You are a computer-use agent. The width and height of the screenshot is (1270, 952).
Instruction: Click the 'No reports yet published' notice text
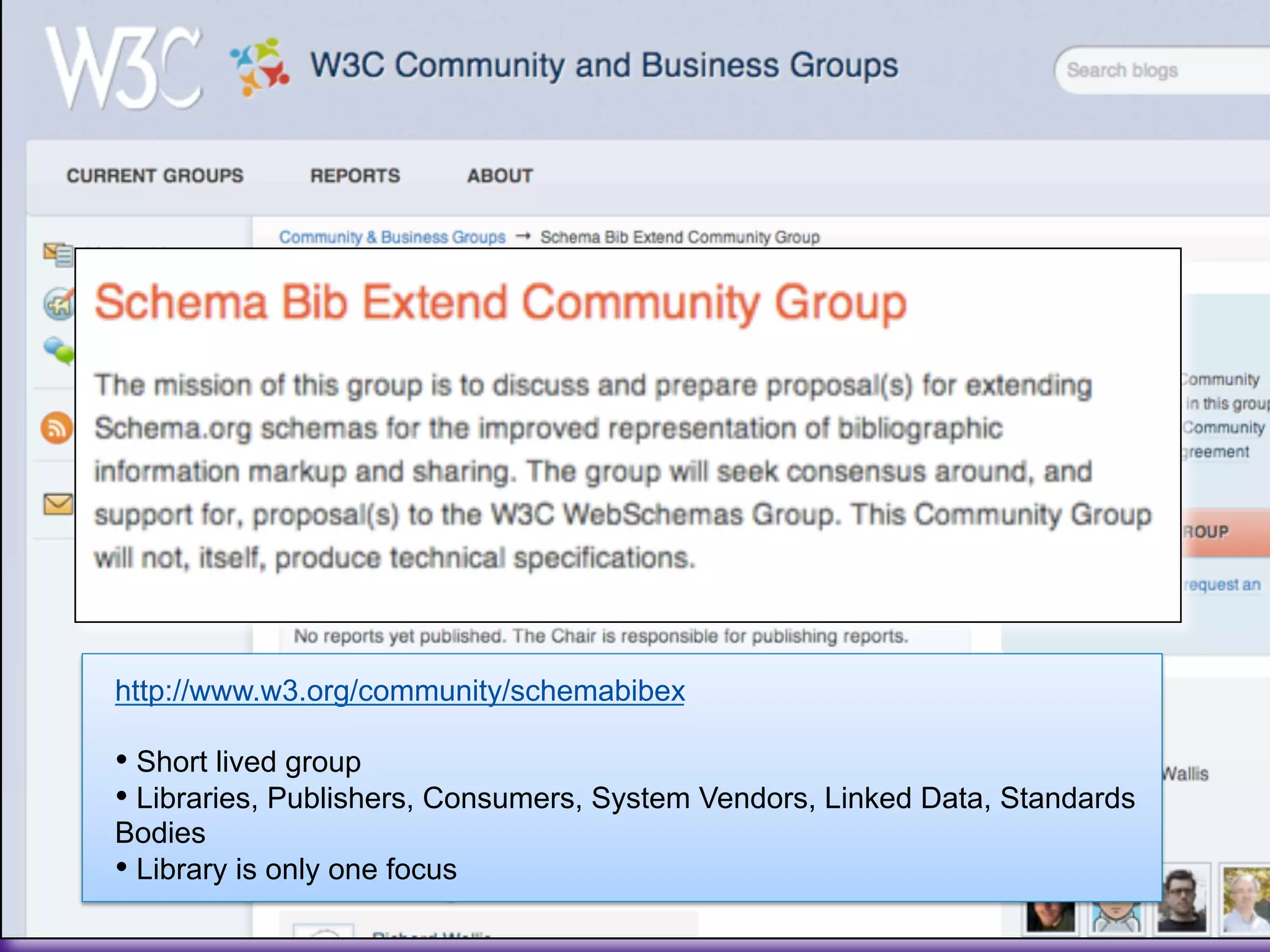(600, 636)
